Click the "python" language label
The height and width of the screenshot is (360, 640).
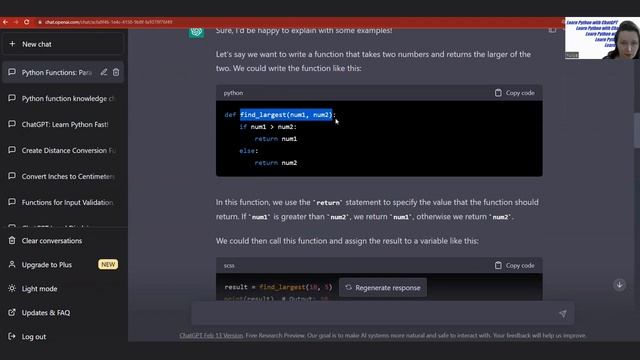pyautogui.click(x=233, y=93)
